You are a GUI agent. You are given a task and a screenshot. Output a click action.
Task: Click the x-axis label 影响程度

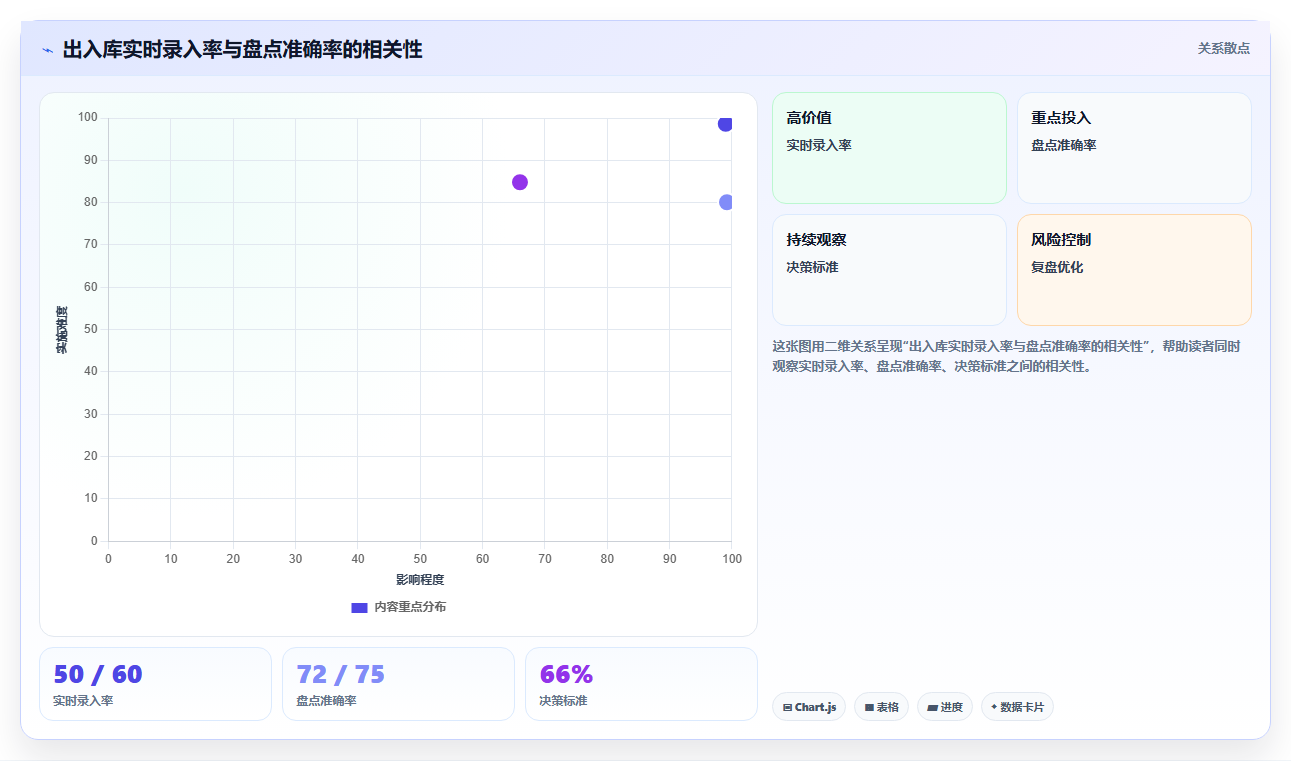coord(420,580)
